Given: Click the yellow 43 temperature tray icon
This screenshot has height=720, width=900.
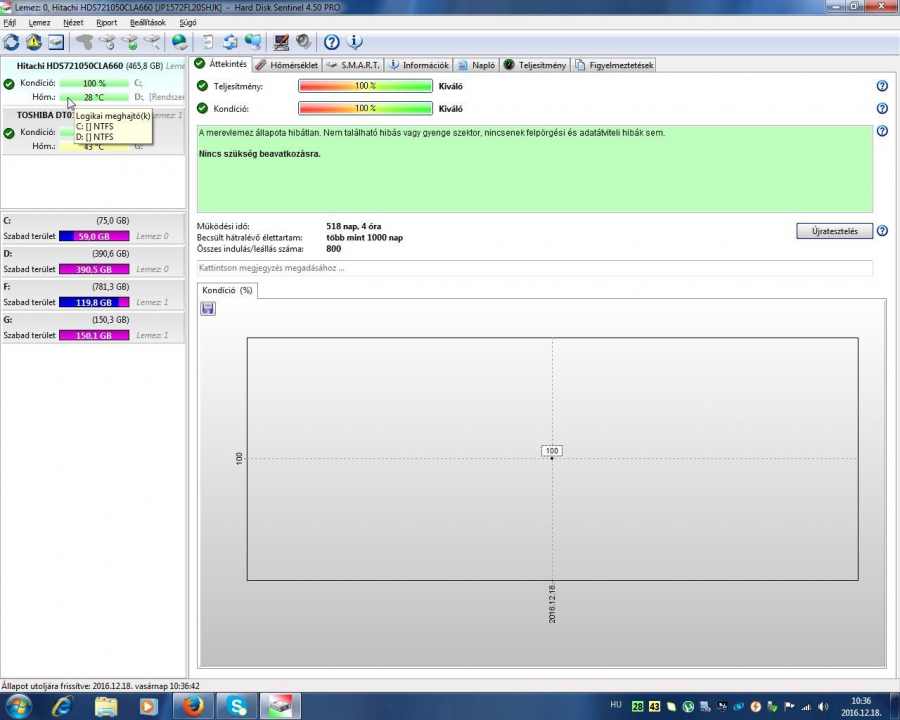Looking at the screenshot, I should pos(654,706).
